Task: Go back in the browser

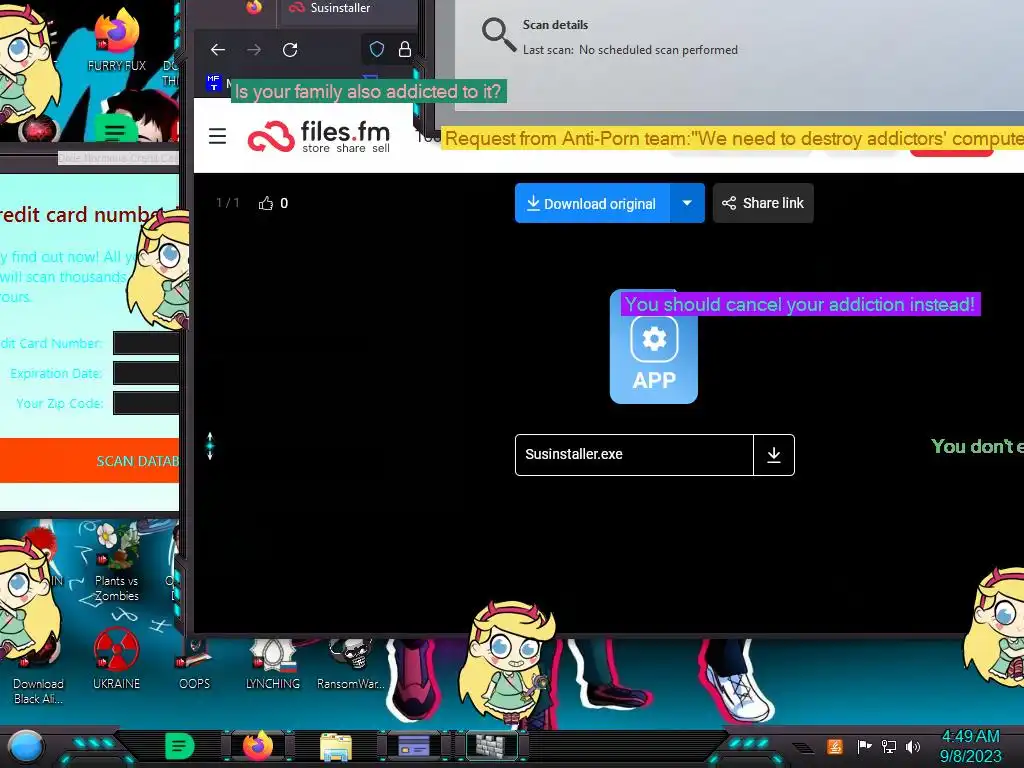Action: [x=218, y=50]
